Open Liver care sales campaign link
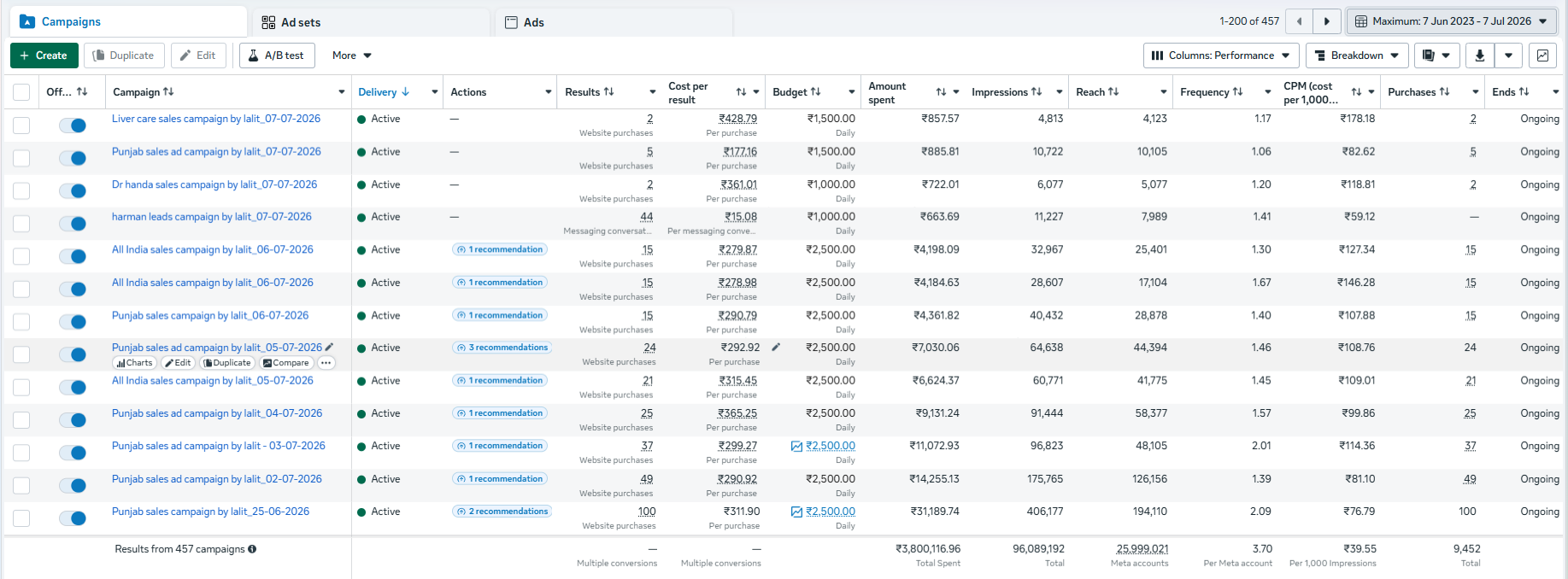Image resolution: width=1568 pixels, height=579 pixels. tap(216, 119)
